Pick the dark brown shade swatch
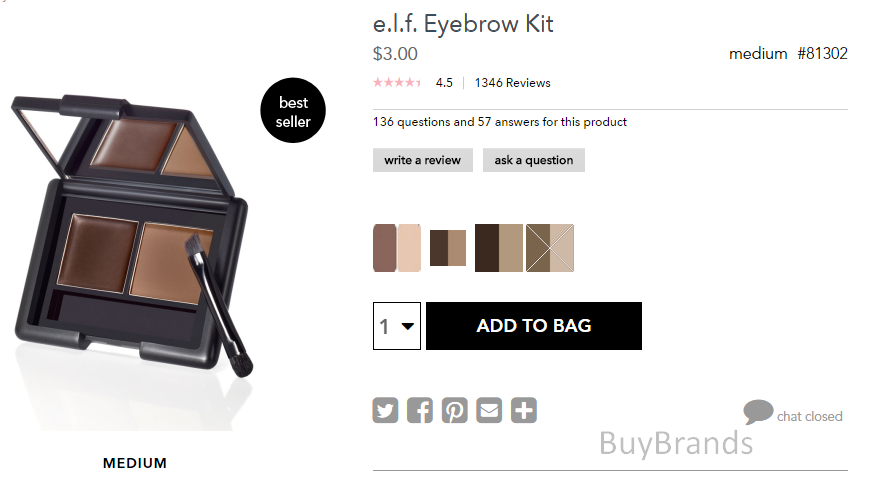The height and width of the screenshot is (481, 881). (x=499, y=248)
